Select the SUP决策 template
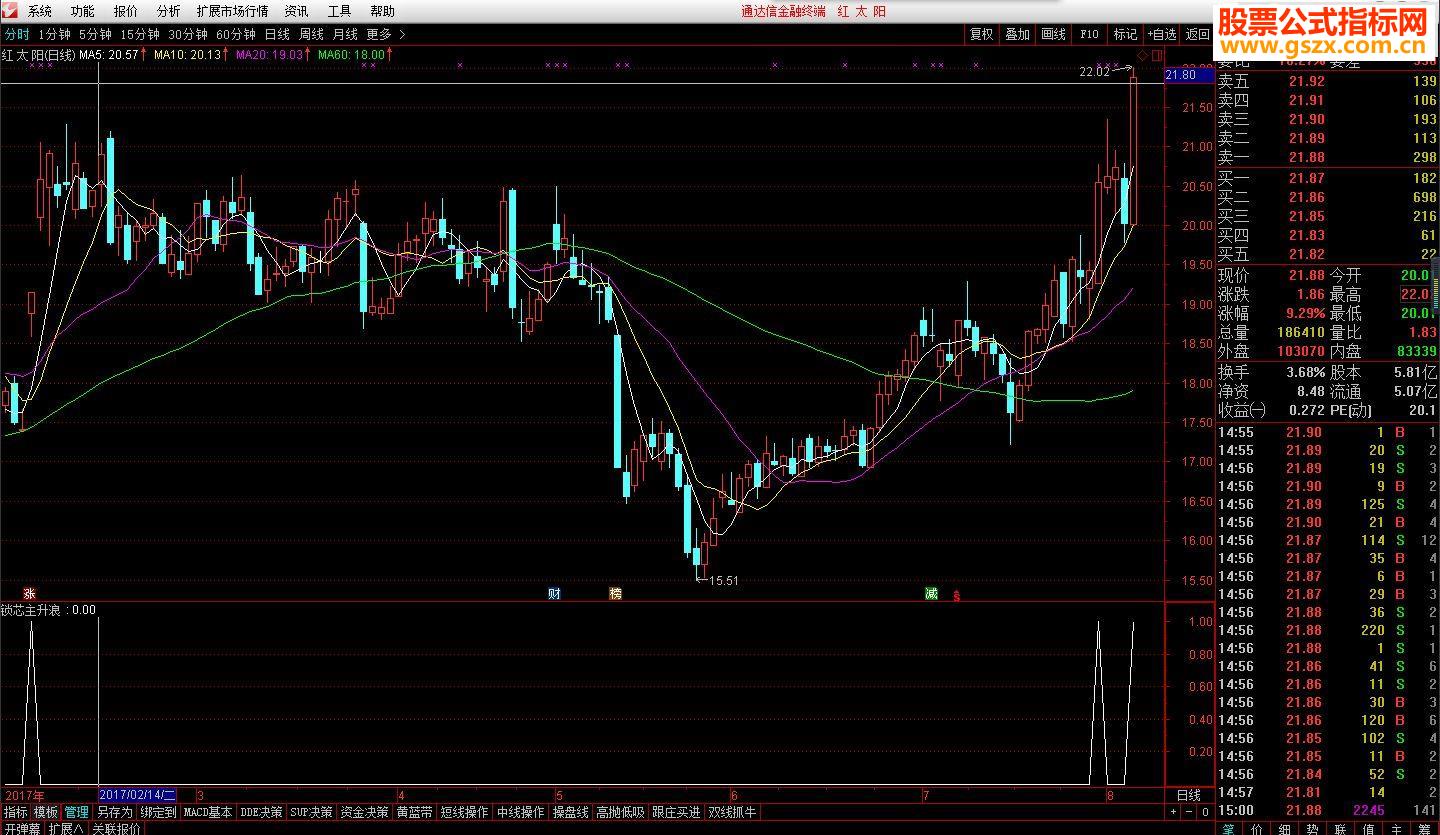 point(311,812)
